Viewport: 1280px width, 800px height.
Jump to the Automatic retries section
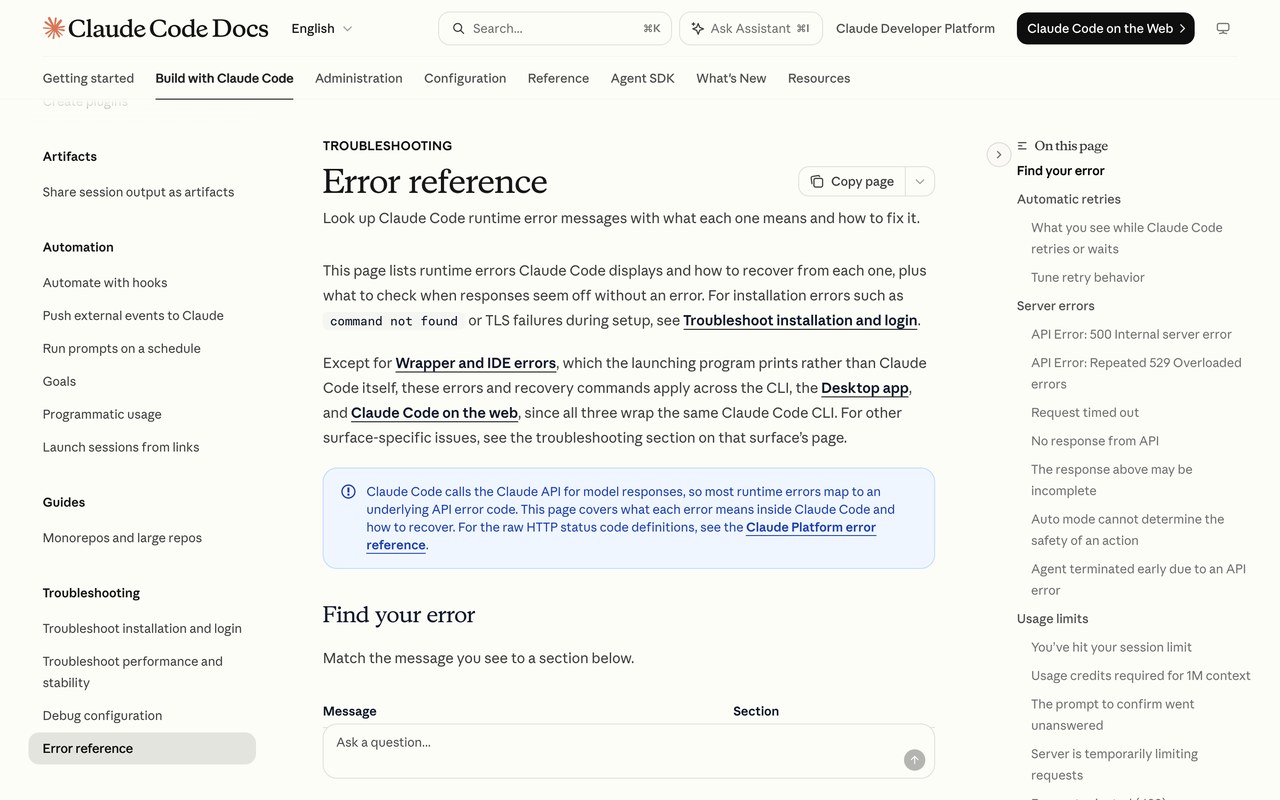click(1068, 199)
